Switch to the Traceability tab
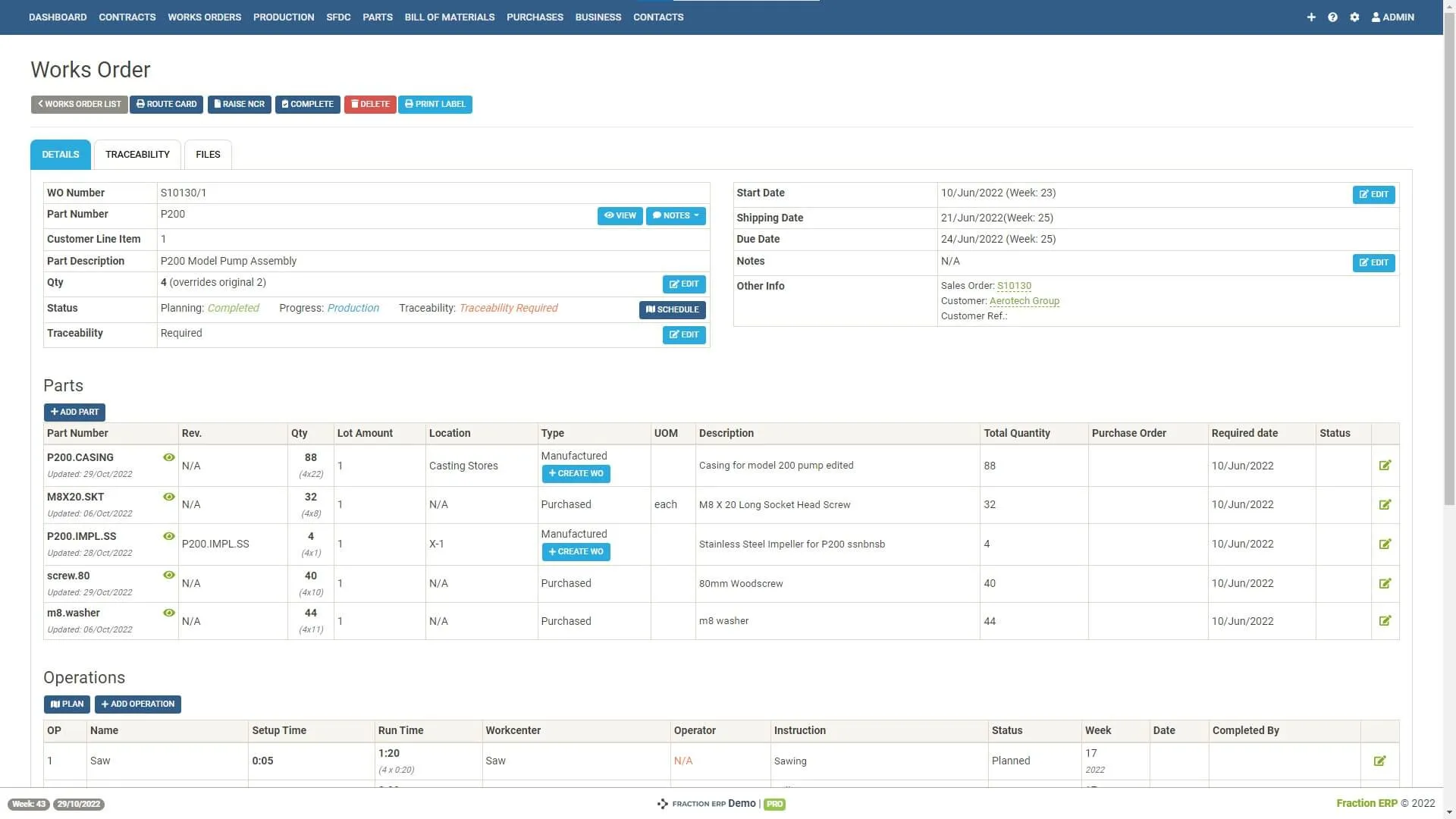This screenshot has width=1456, height=819. click(137, 155)
